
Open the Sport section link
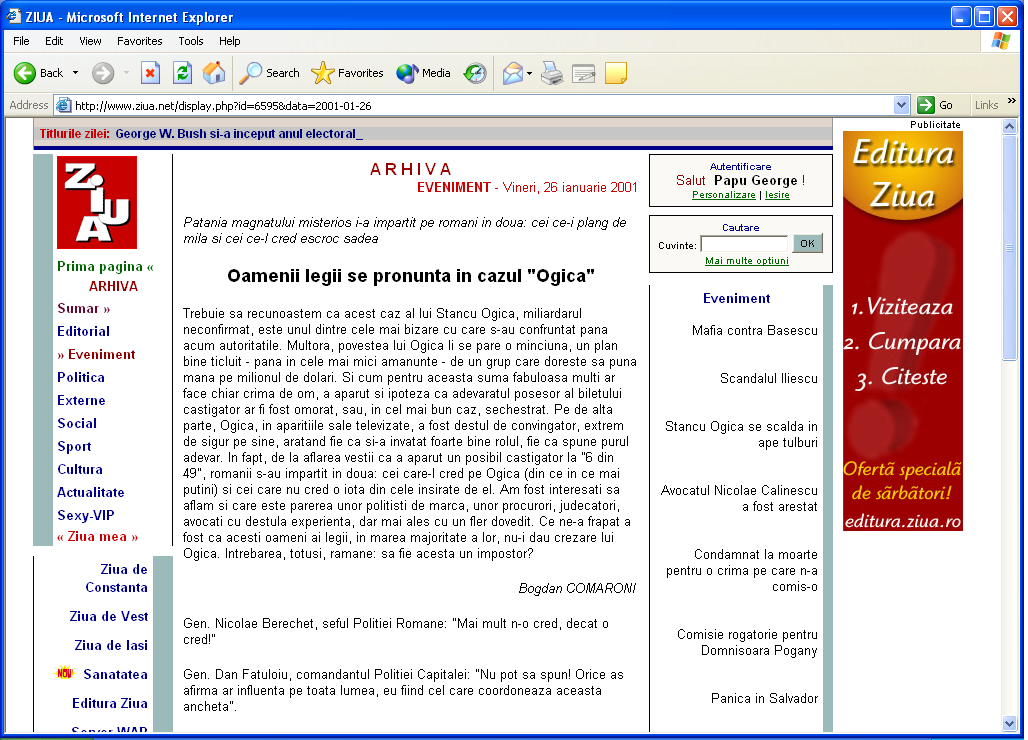click(74, 446)
